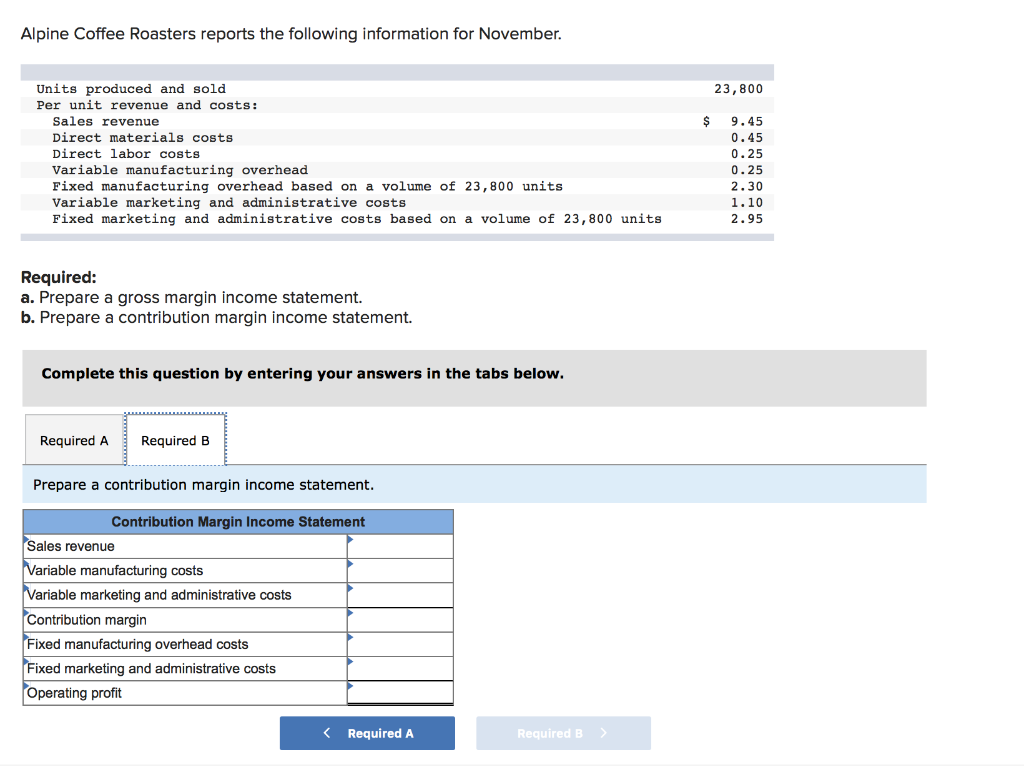The width and height of the screenshot is (1024, 767).
Task: Click the Contribution Margin Income Statement table header
Action: pyautogui.click(x=238, y=522)
